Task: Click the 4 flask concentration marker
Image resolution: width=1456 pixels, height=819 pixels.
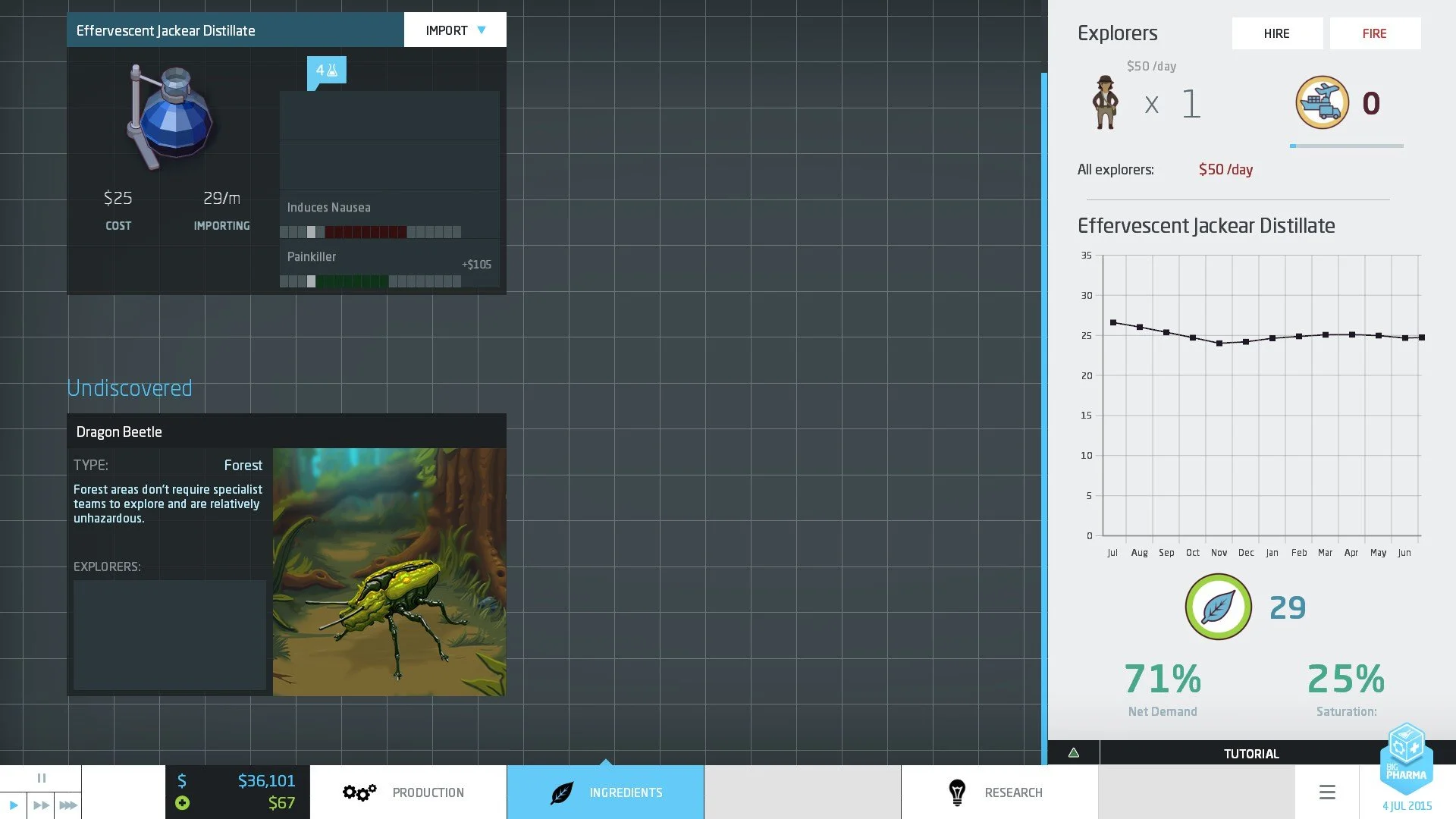Action: 326,71
